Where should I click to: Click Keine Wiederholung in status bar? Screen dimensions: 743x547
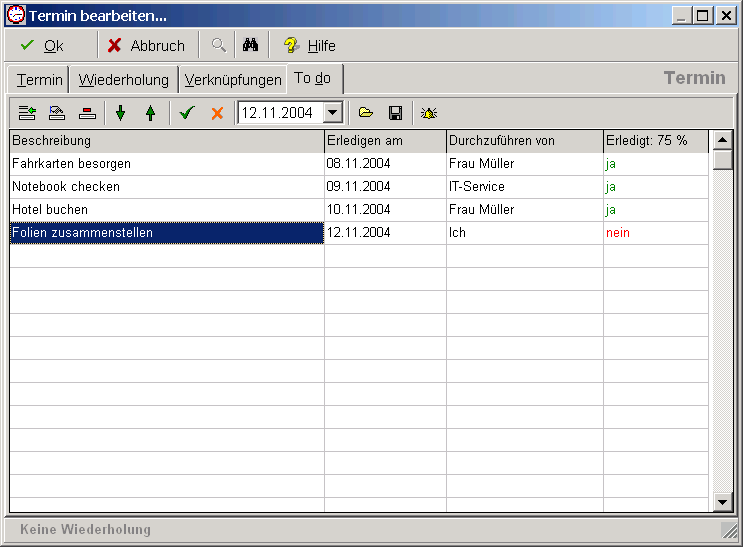(x=85, y=529)
